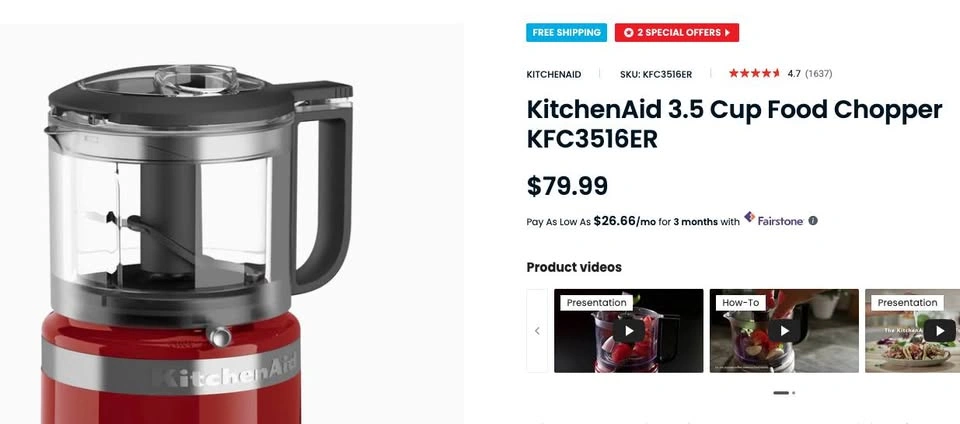Click the red food chopper product image
Image resolution: width=960 pixels, height=424 pixels.
pyautogui.click(x=198, y=244)
